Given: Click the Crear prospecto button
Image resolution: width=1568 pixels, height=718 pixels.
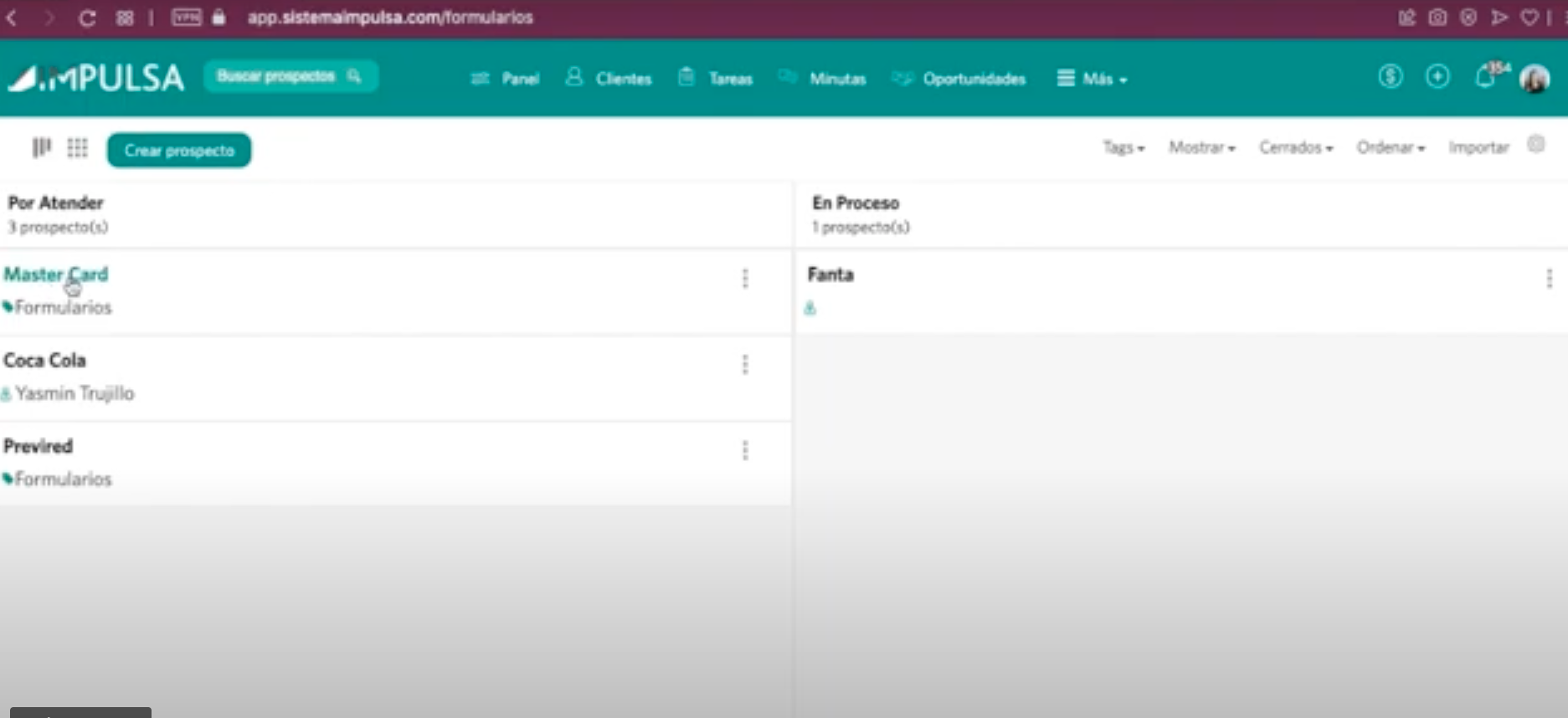Looking at the screenshot, I should pos(179,151).
